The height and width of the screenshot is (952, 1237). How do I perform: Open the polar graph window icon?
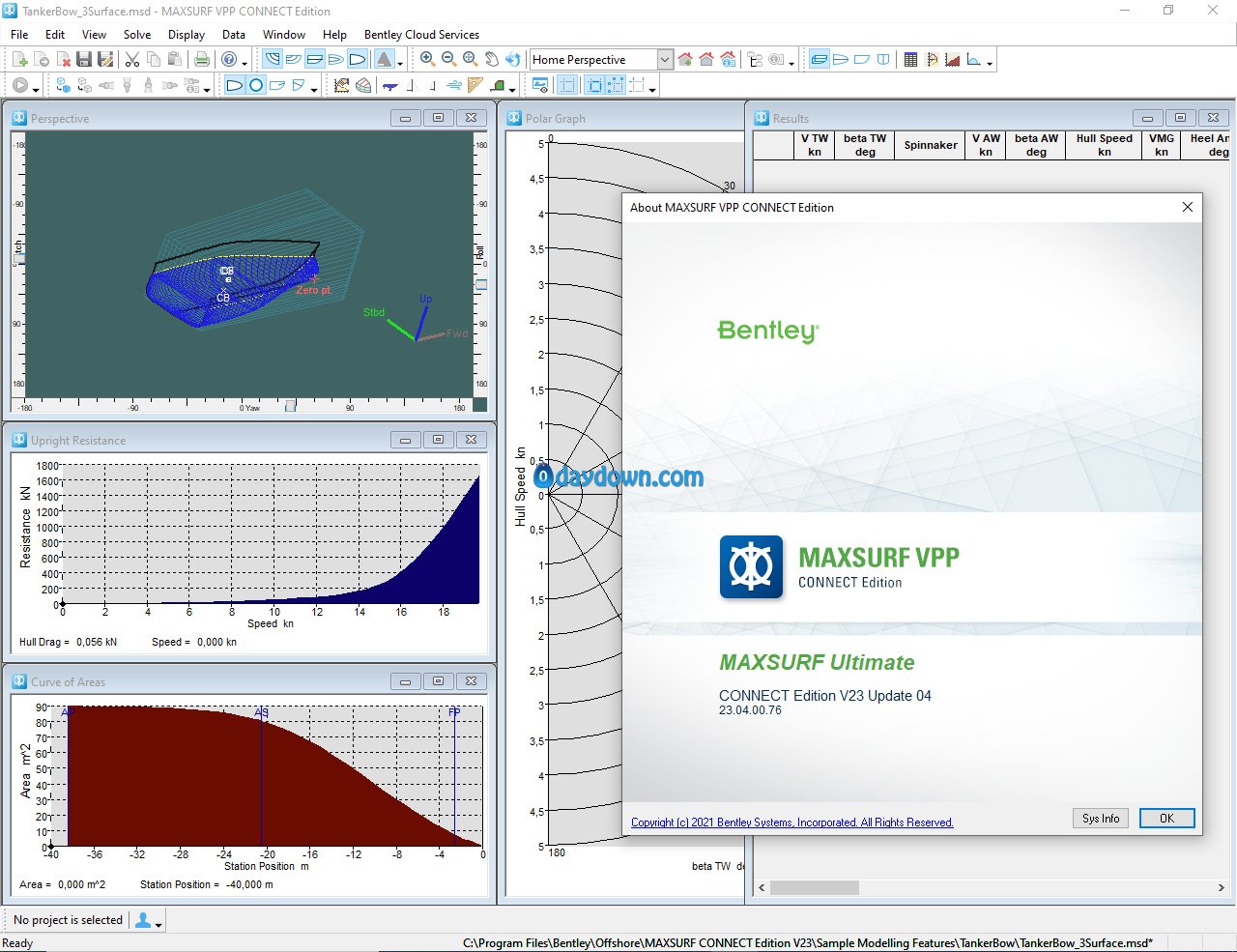932,59
